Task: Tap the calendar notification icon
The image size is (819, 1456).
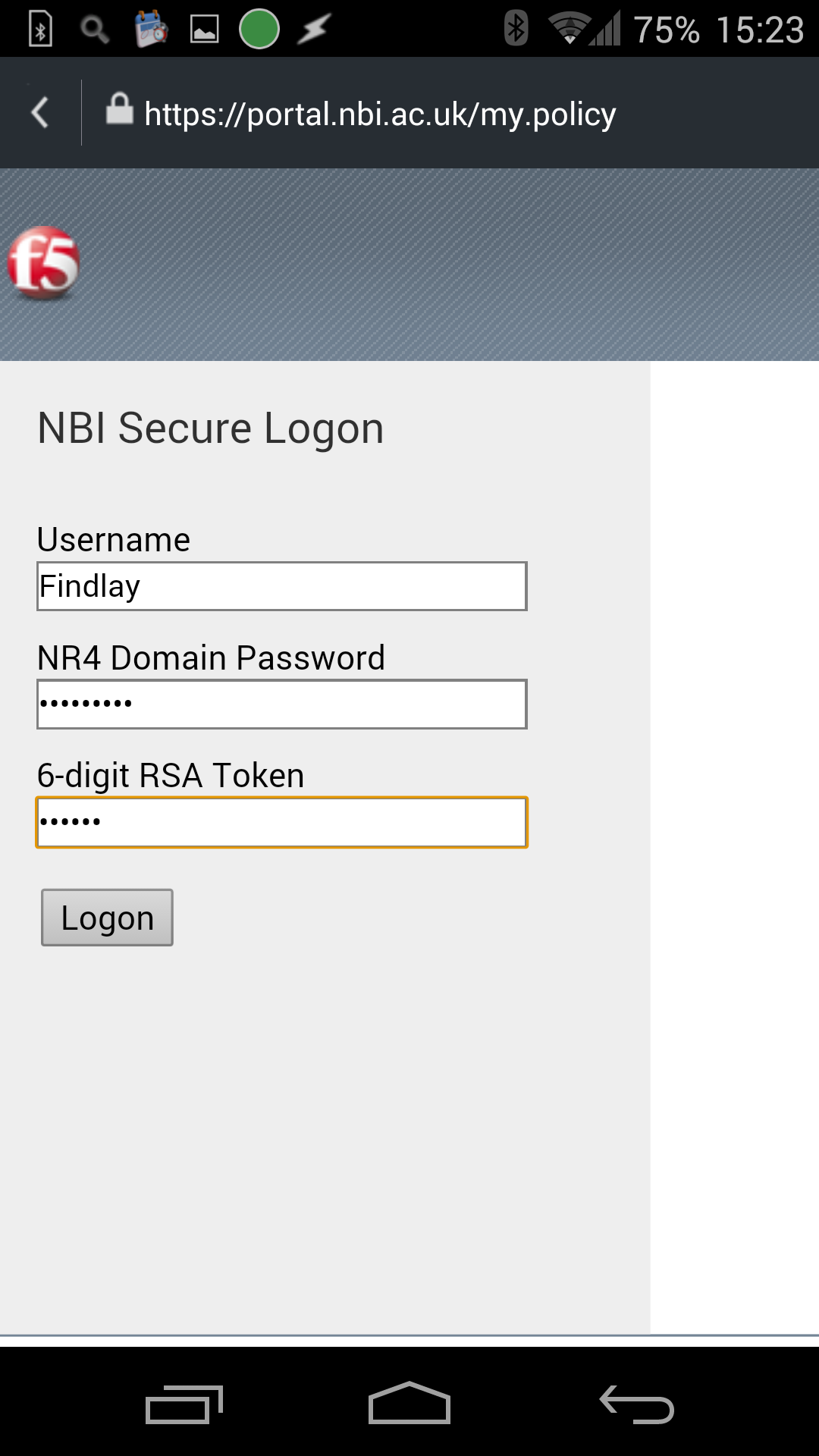Action: coord(151,30)
